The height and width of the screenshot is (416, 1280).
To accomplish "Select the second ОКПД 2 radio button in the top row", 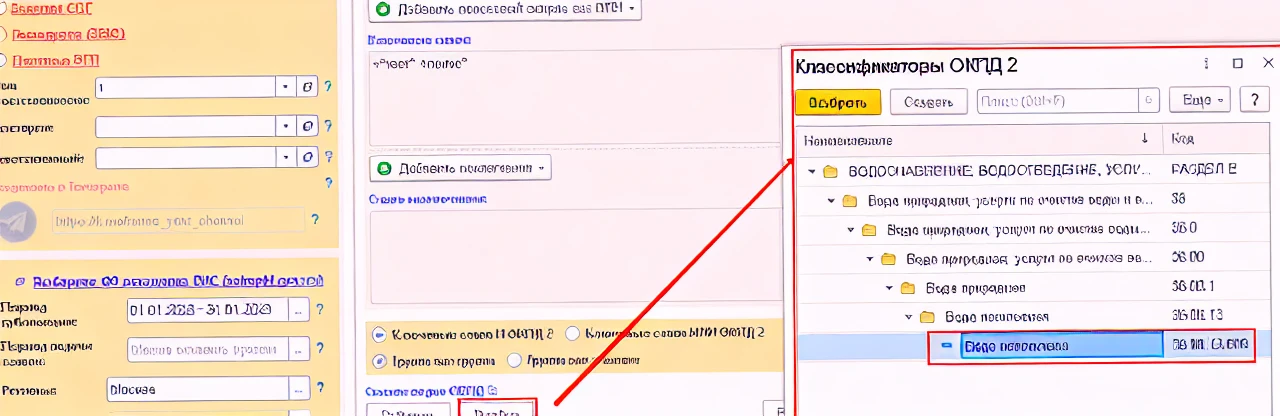I will (573, 333).
